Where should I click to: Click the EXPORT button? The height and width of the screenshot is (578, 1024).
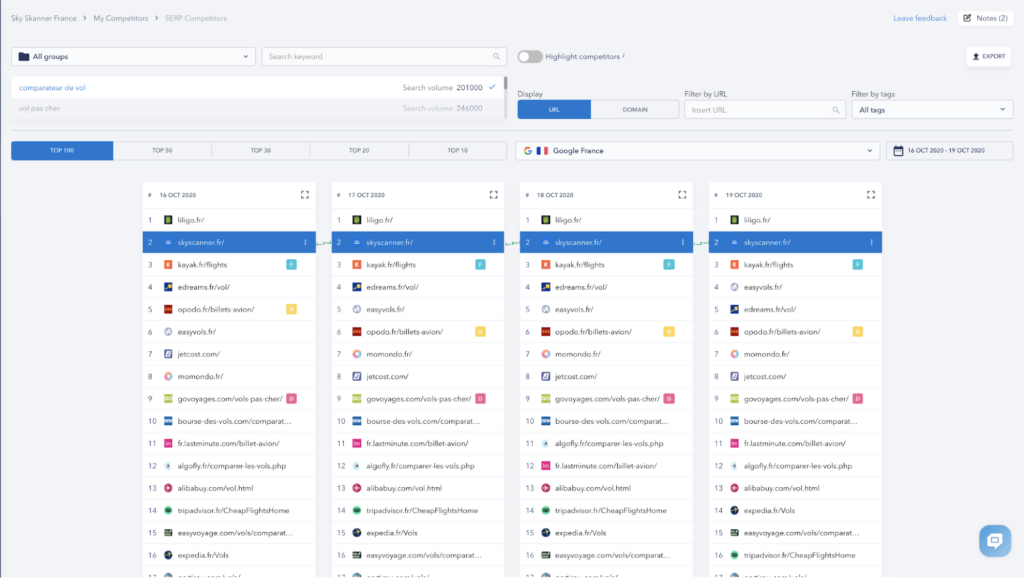pos(989,57)
